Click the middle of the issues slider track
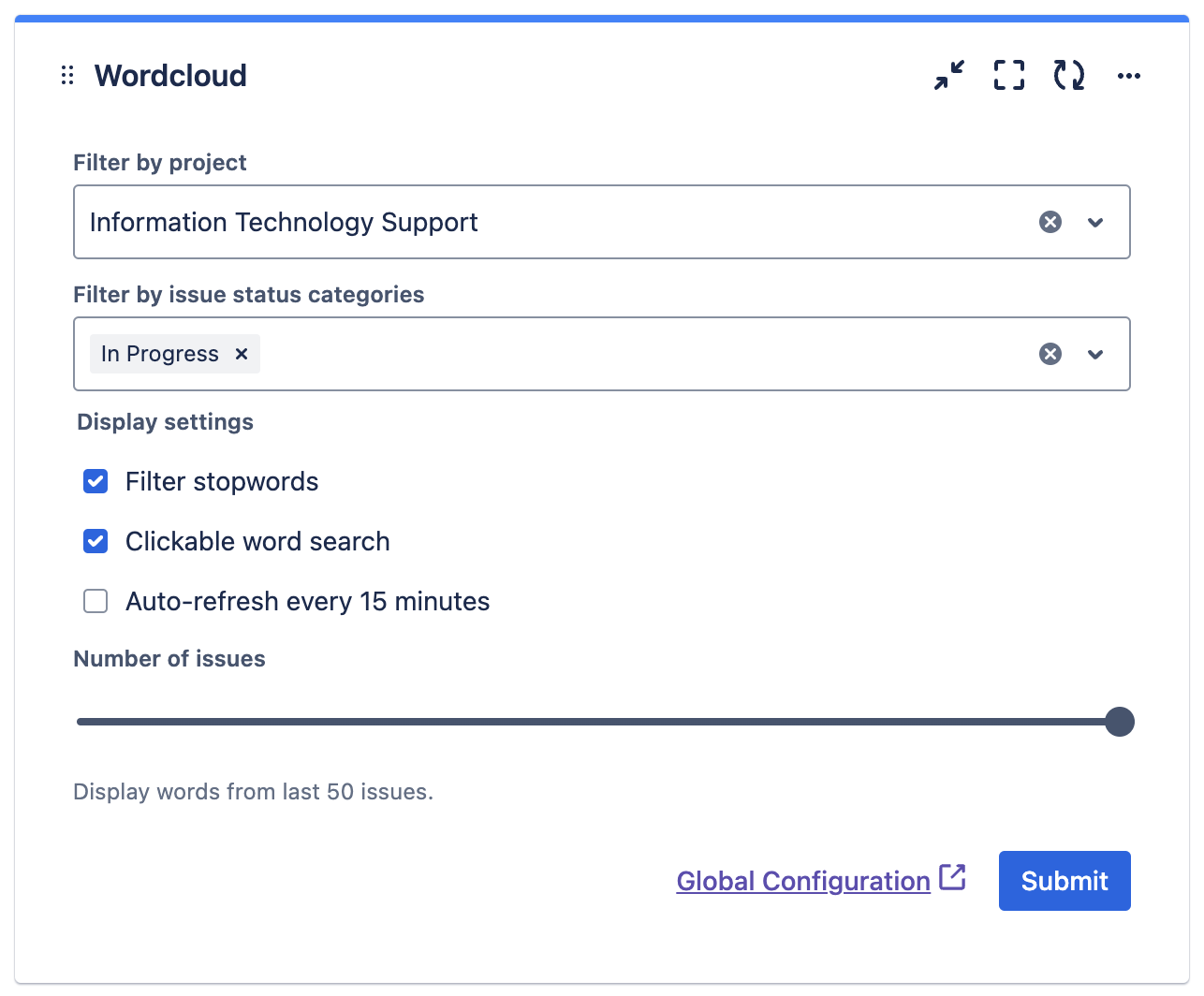 [x=599, y=722]
